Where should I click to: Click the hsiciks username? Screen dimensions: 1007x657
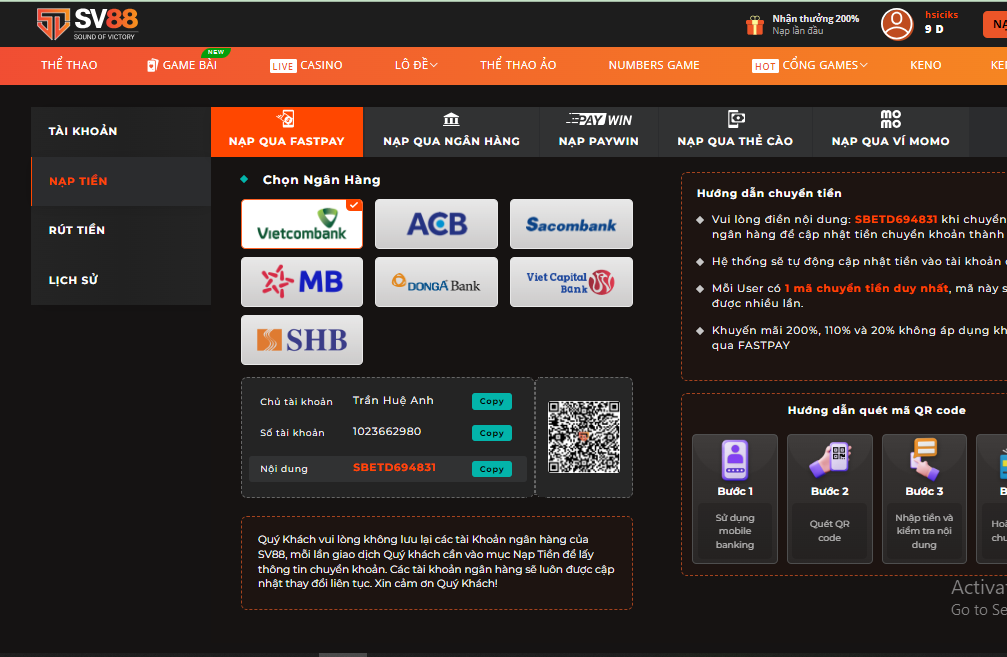pyautogui.click(x=941, y=15)
